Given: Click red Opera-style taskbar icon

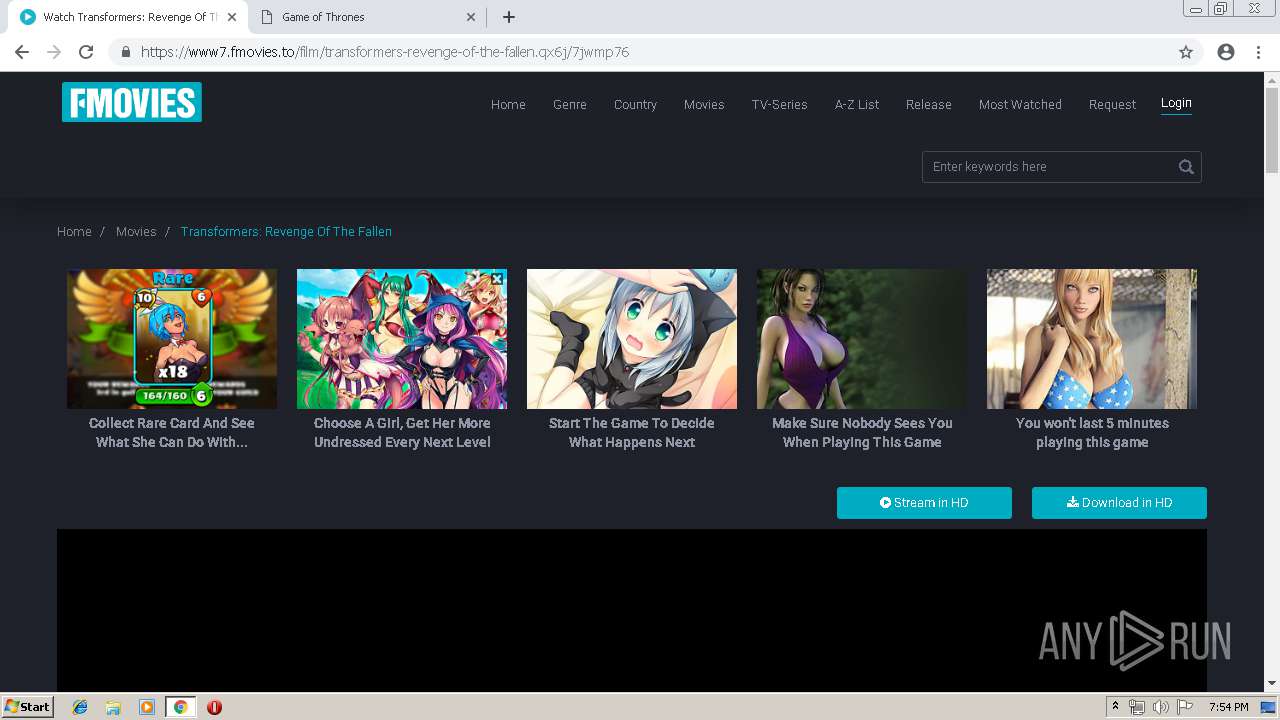Looking at the screenshot, I should click(x=214, y=707).
